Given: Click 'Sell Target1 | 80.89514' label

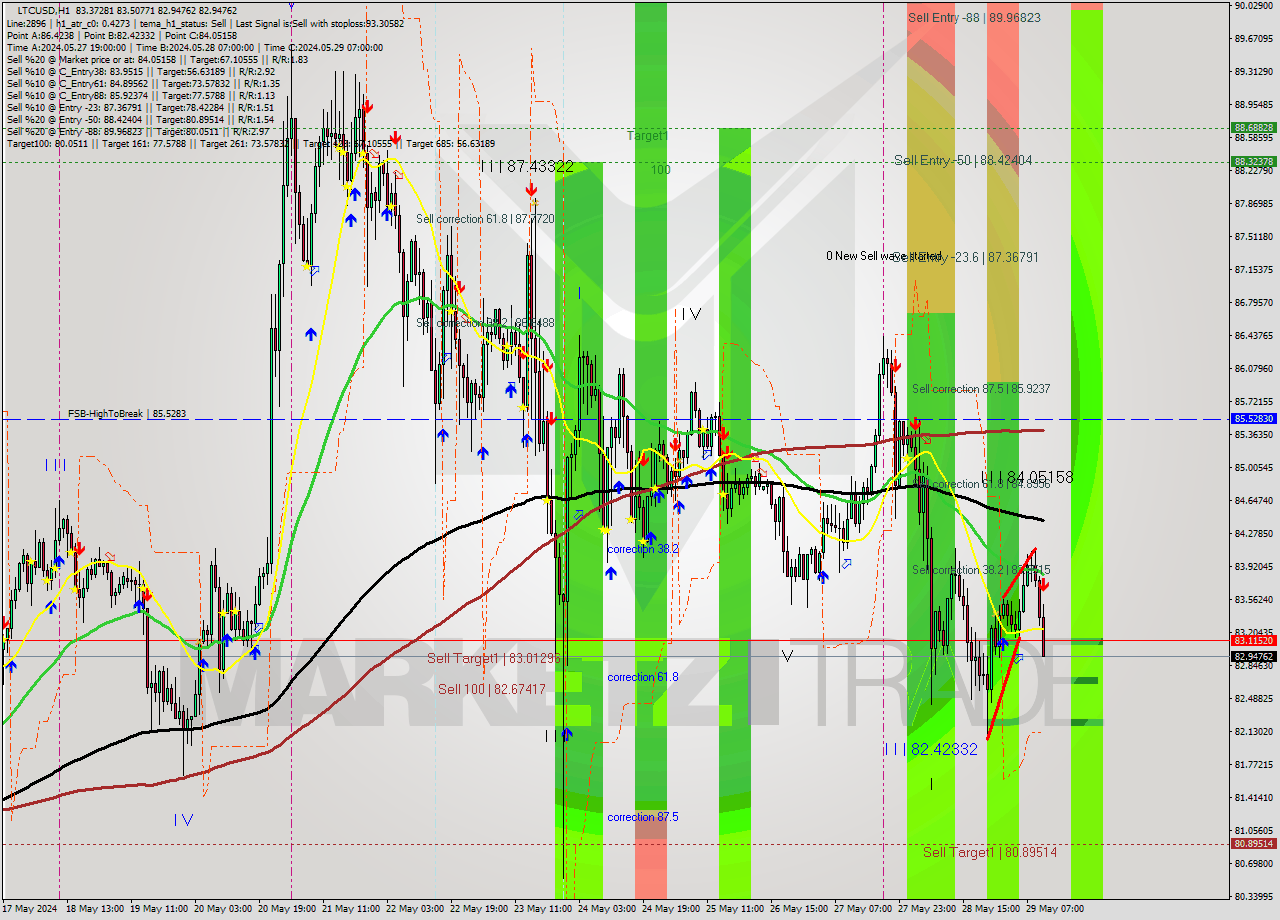Looking at the screenshot, I should (990, 852).
